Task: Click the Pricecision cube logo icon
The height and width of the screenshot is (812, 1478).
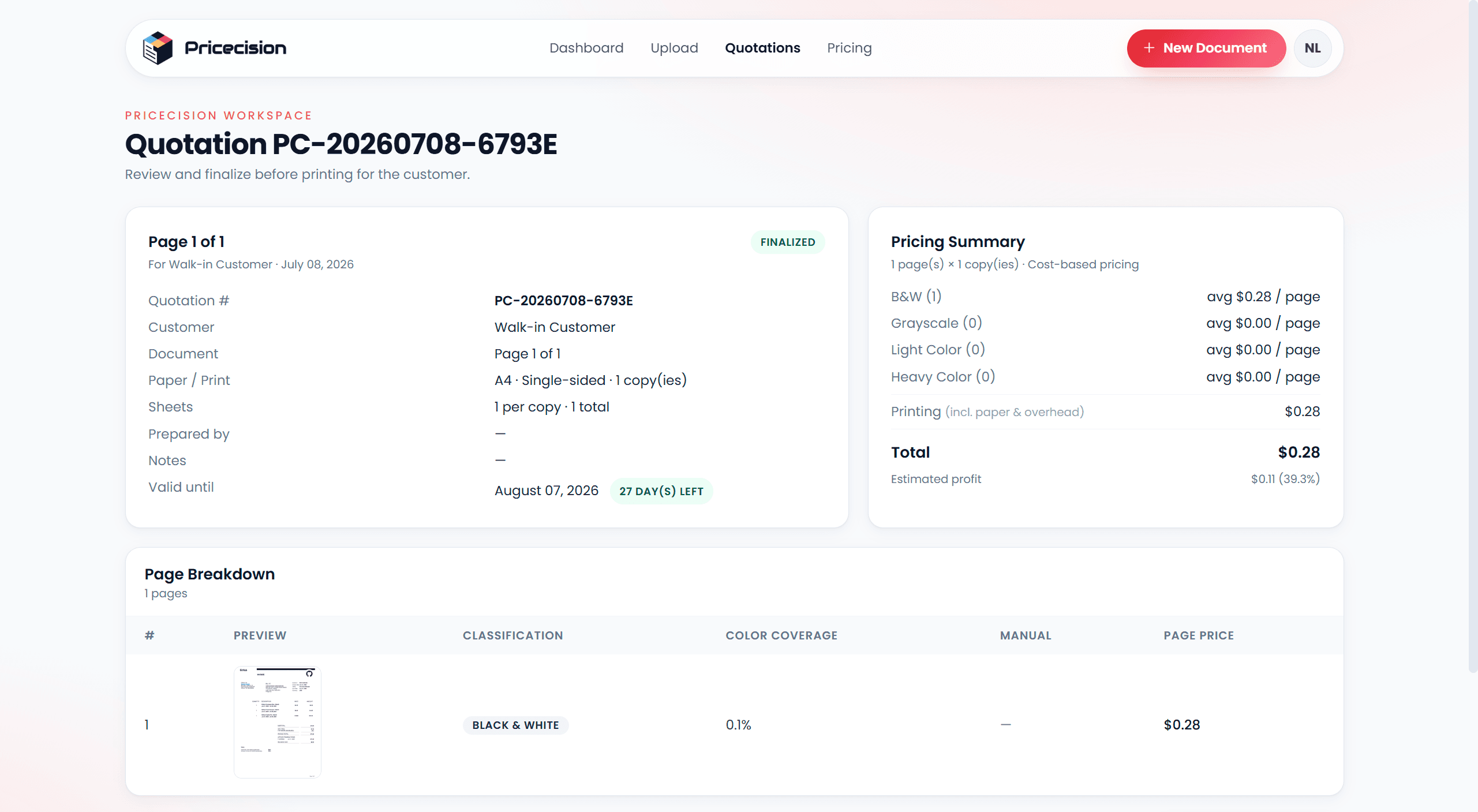Action: [x=158, y=48]
